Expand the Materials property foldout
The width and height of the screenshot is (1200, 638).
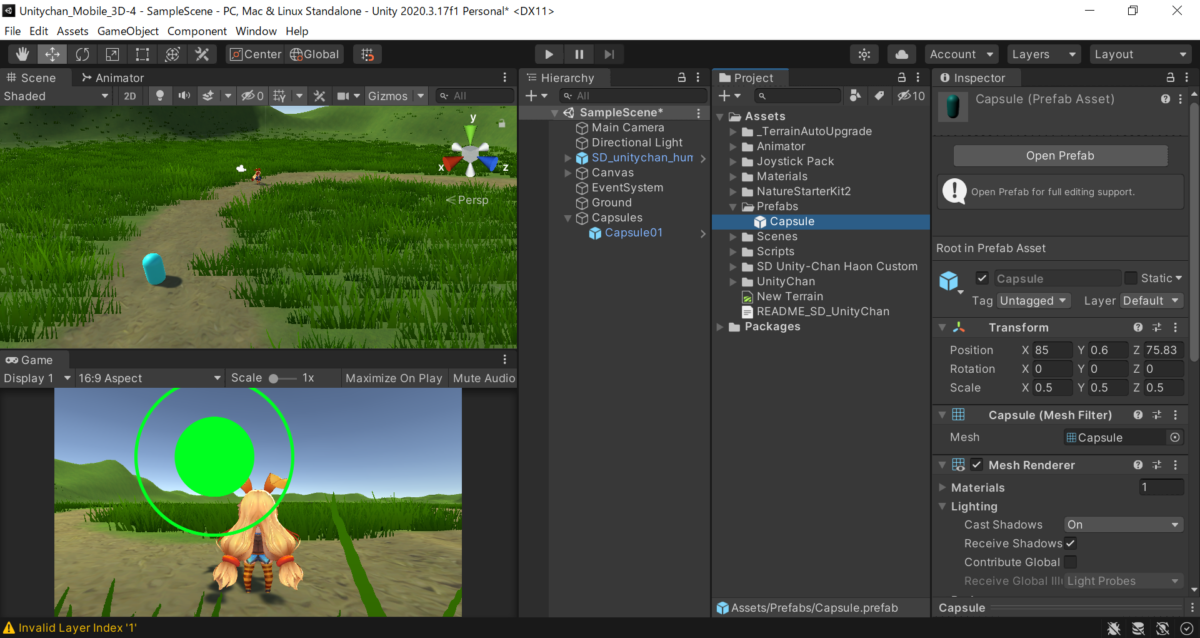[942, 488]
